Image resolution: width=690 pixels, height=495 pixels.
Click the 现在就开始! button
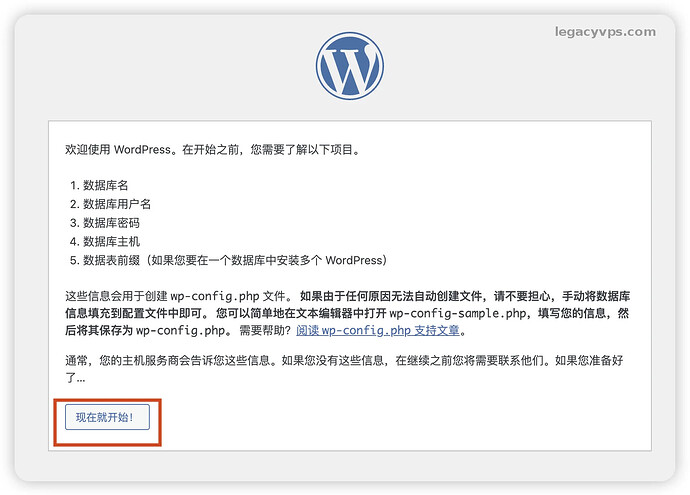click(107, 417)
